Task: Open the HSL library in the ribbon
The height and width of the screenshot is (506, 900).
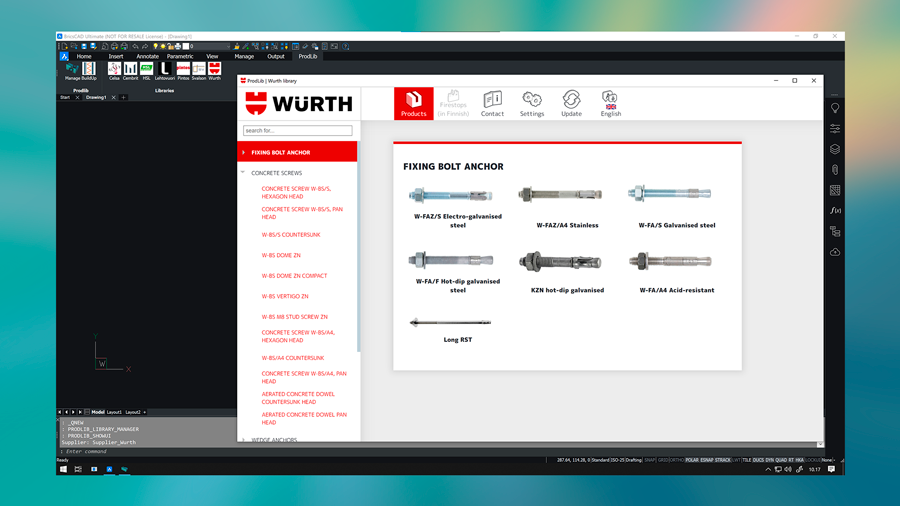Action: click(x=146, y=71)
